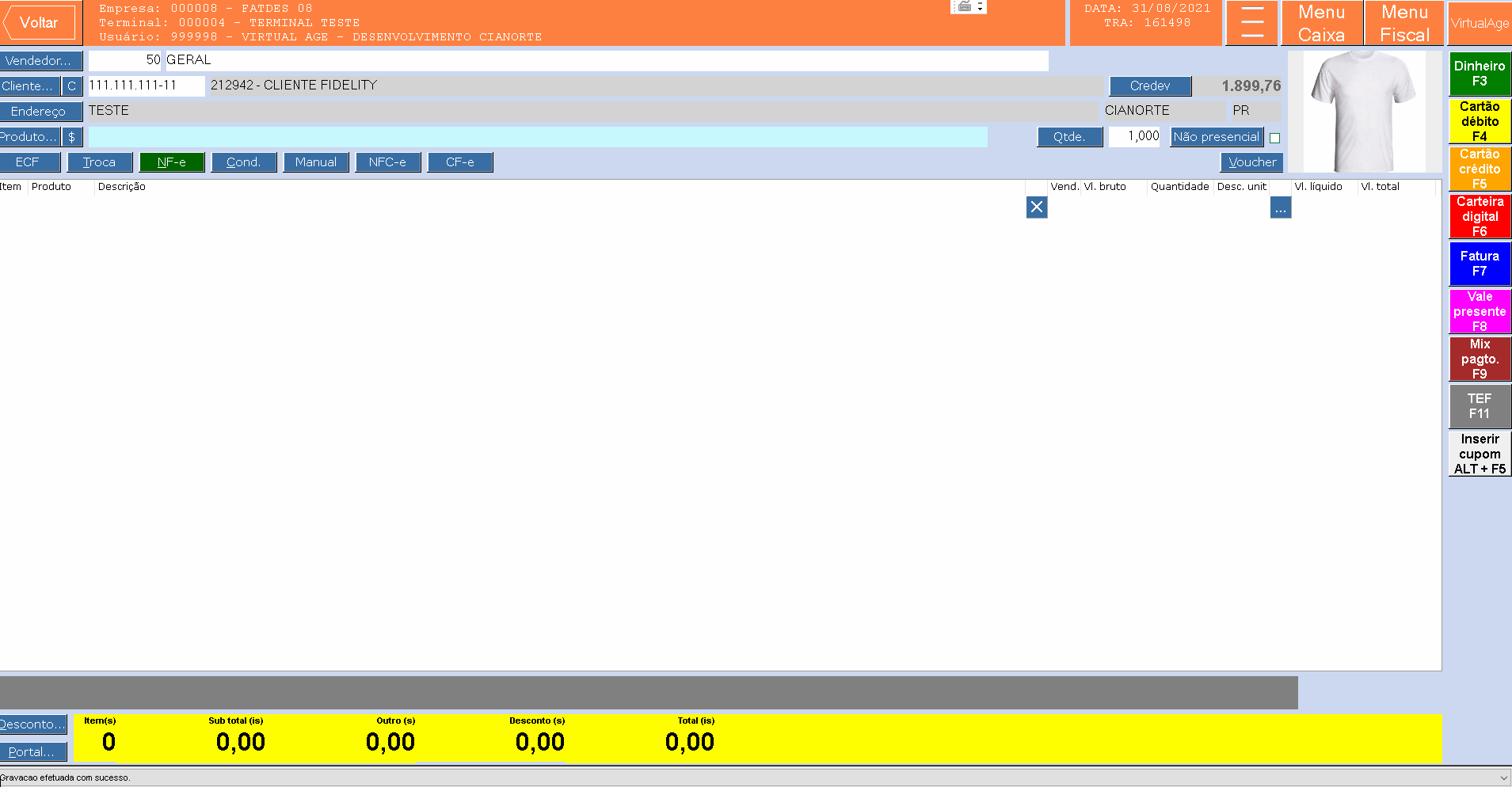Choose Vale presente F8 payment
The width and height of the screenshot is (1512, 787).
(x=1480, y=311)
